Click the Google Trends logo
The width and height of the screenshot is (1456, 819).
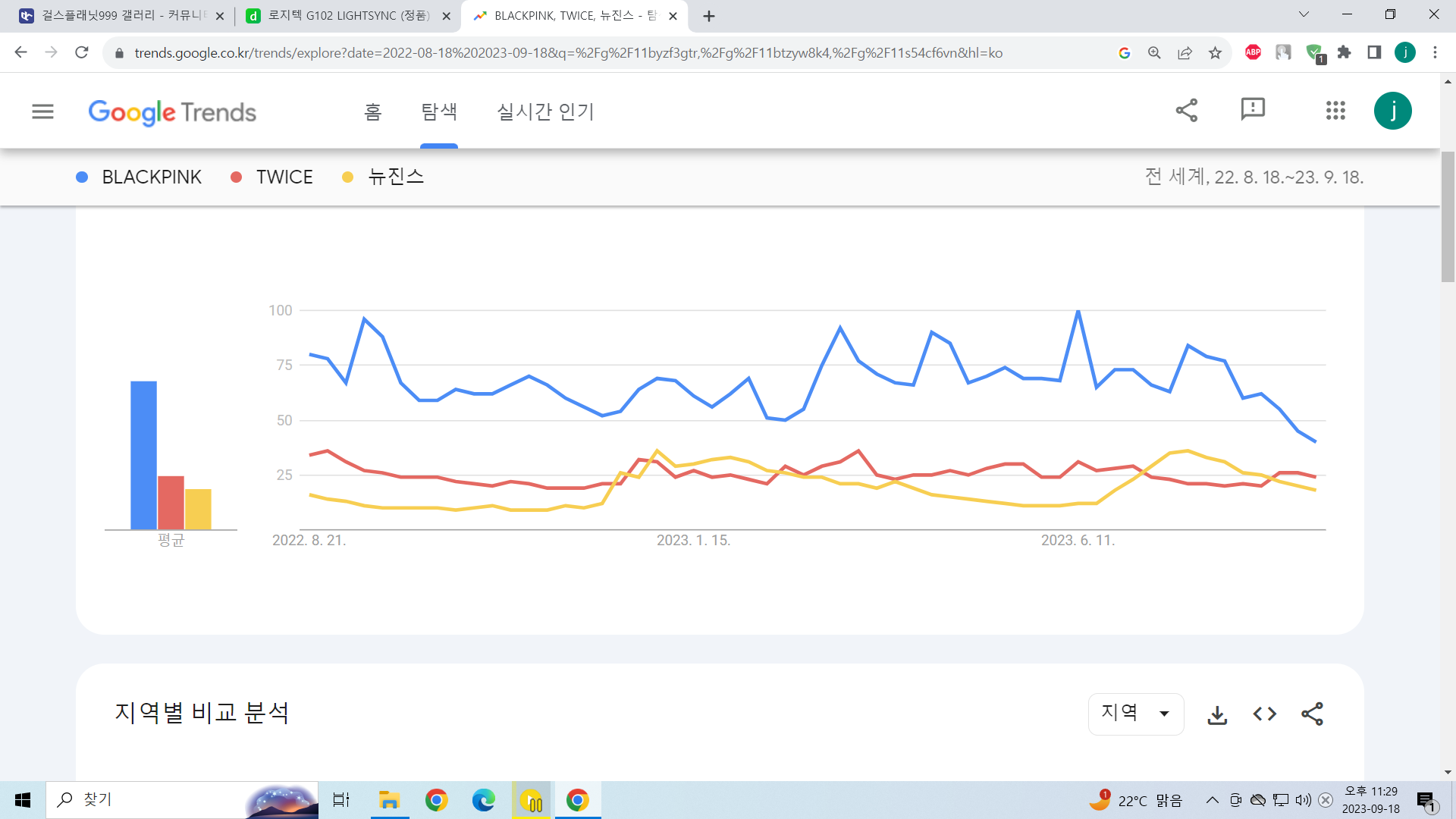(172, 112)
